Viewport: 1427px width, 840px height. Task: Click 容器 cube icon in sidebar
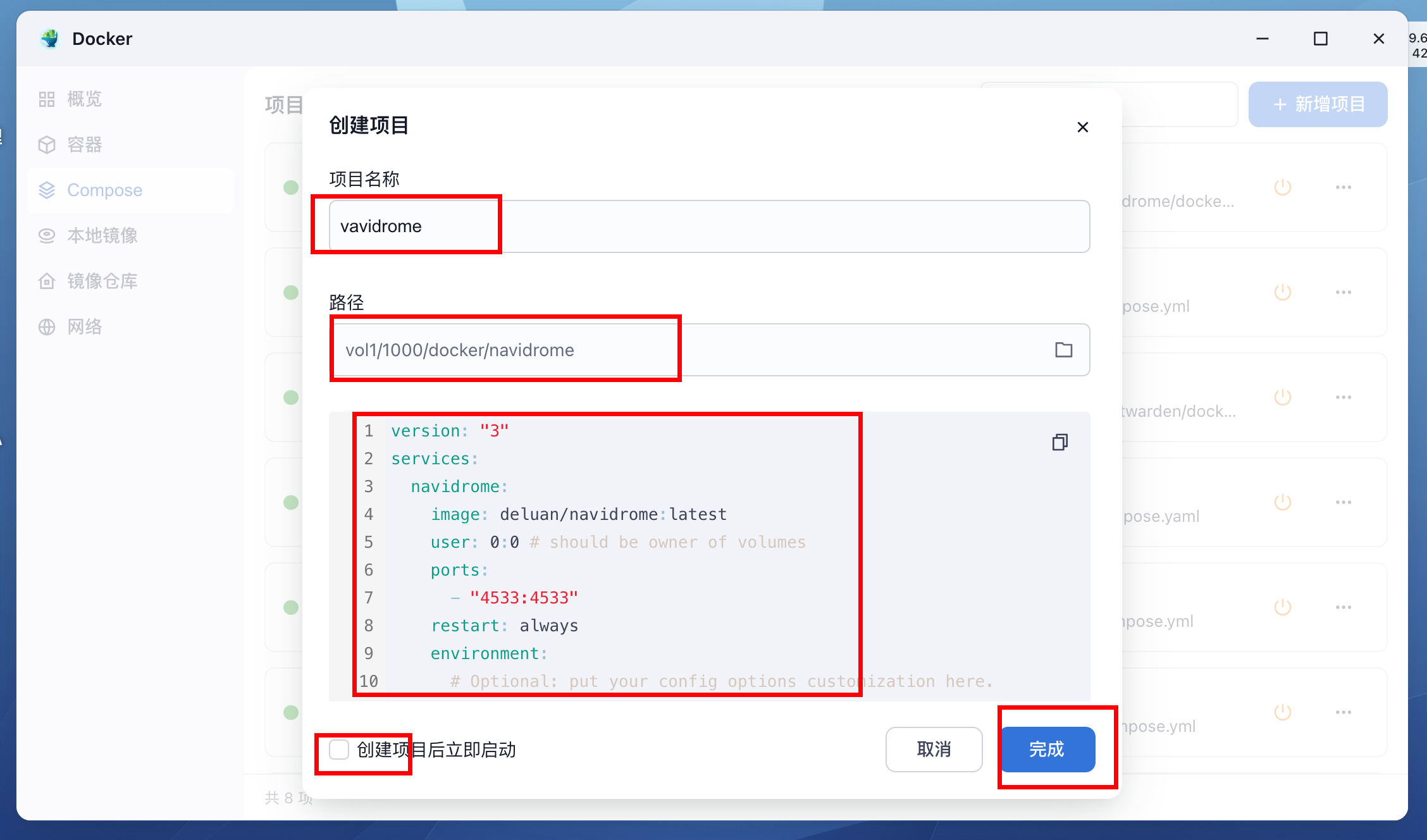(47, 145)
